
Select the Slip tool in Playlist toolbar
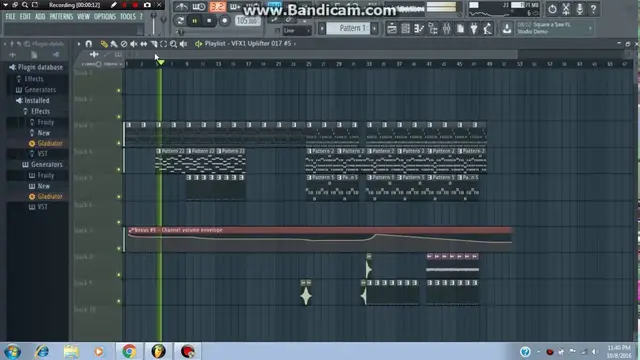pos(144,44)
